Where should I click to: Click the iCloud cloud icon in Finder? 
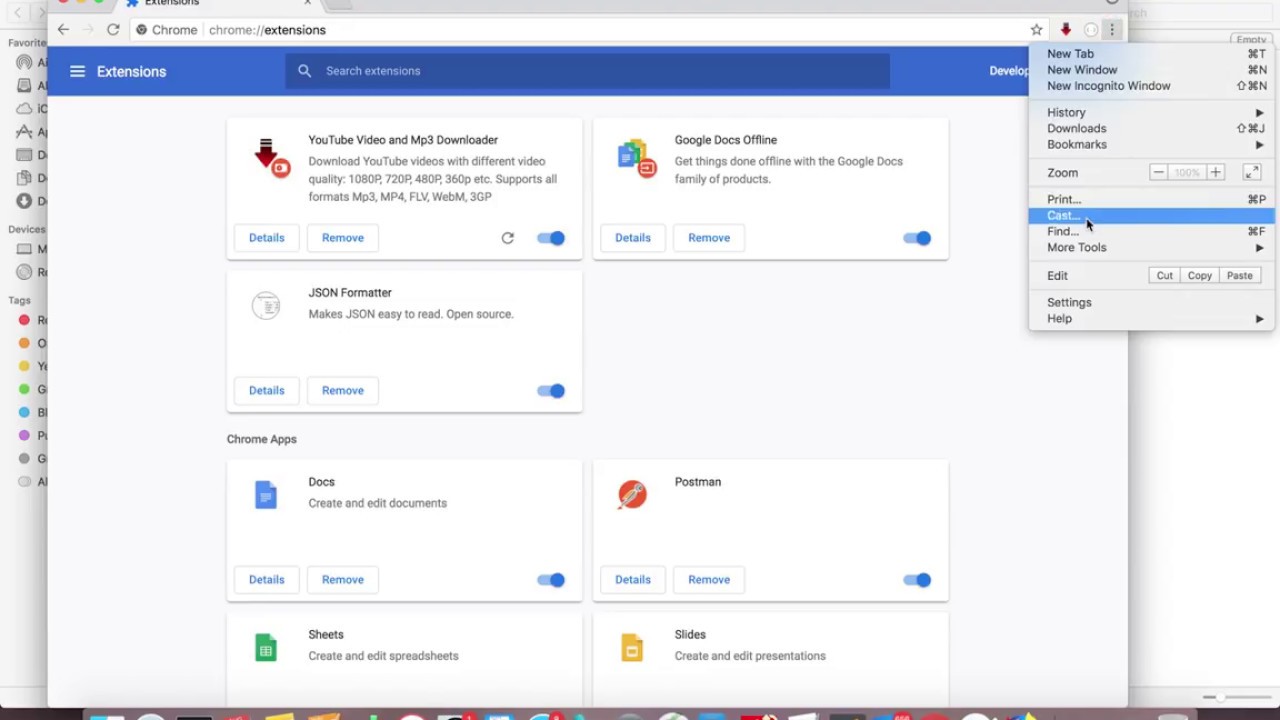(25, 108)
